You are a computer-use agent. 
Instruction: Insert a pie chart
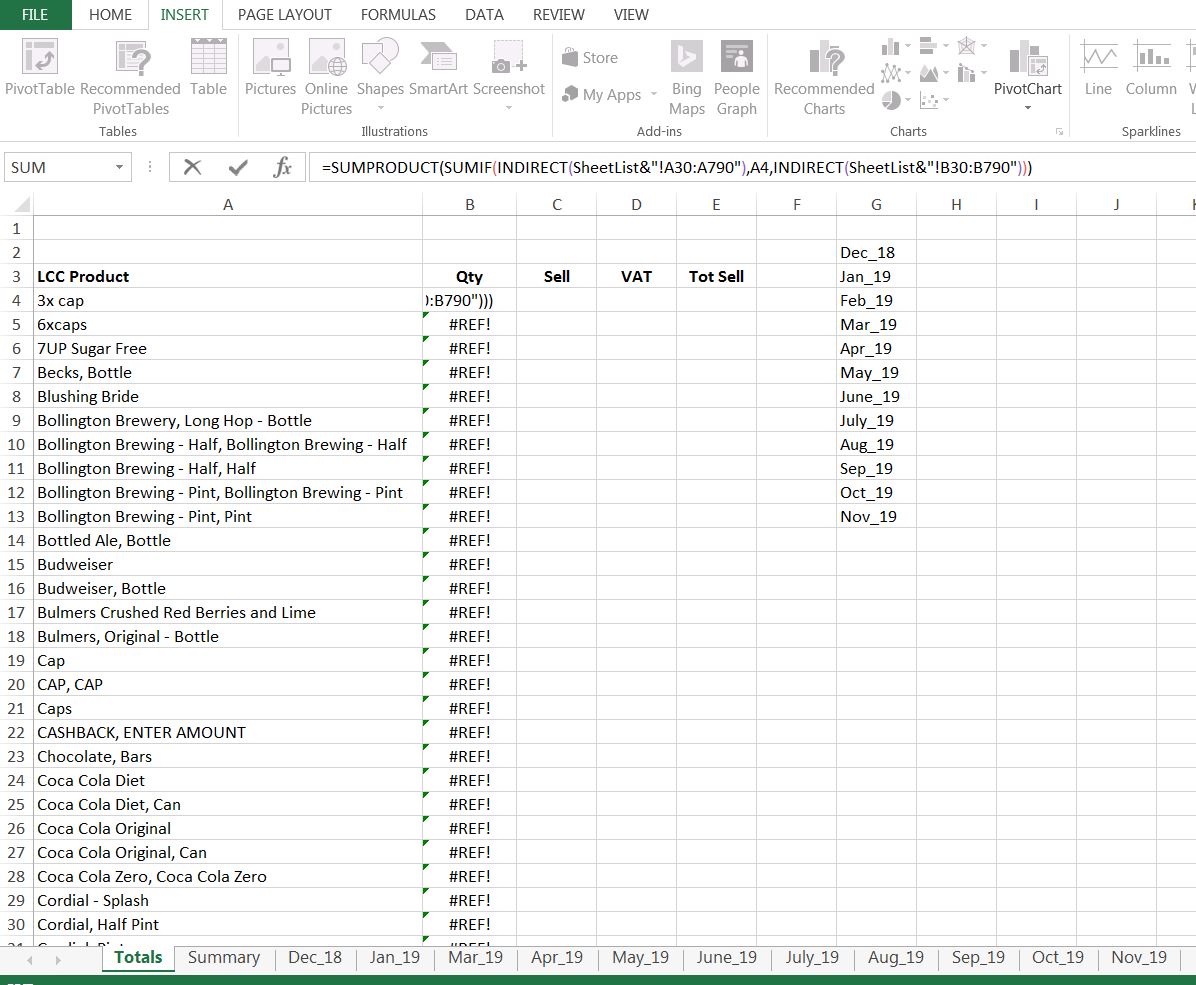click(891, 100)
